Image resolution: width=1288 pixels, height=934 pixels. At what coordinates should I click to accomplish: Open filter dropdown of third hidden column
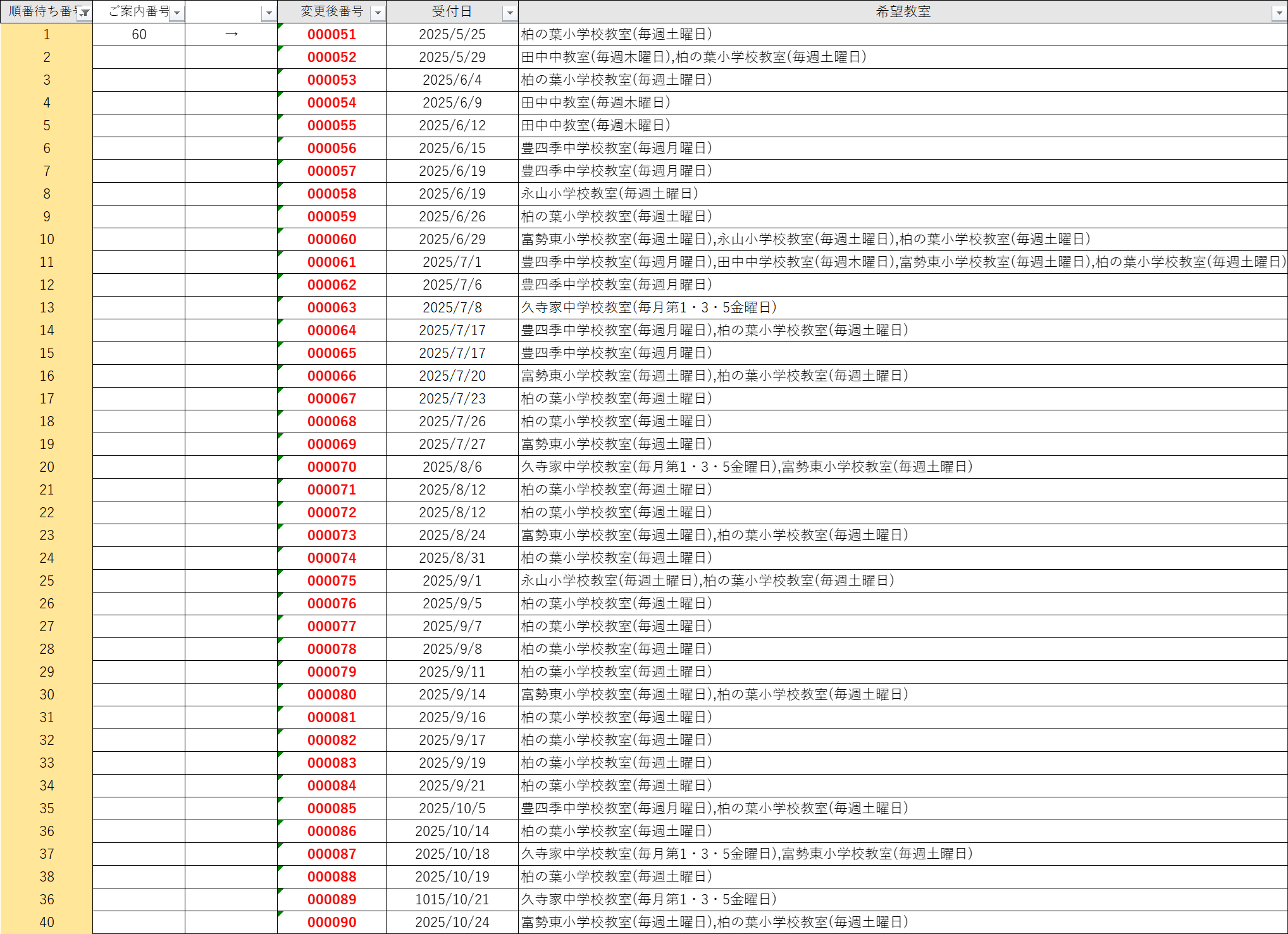(x=269, y=13)
